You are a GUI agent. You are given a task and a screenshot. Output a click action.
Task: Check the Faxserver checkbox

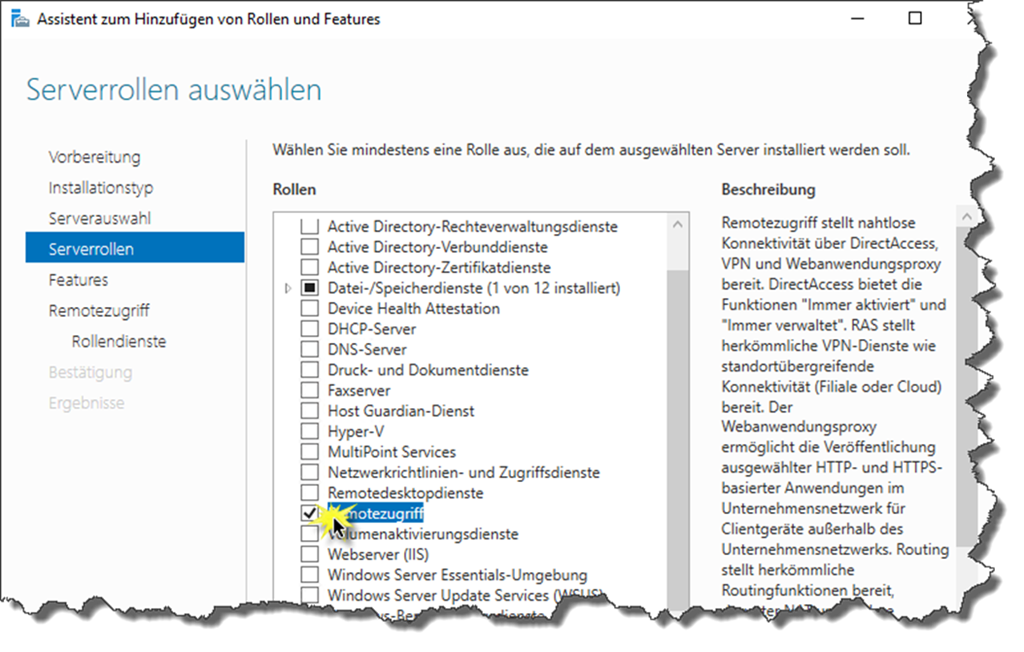(x=310, y=390)
